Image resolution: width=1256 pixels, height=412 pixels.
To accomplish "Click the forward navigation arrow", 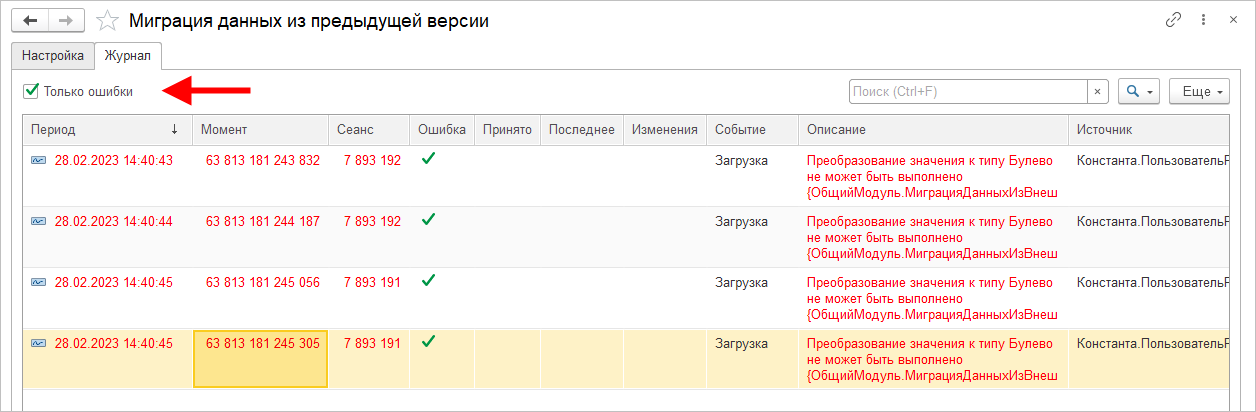I will point(66,21).
